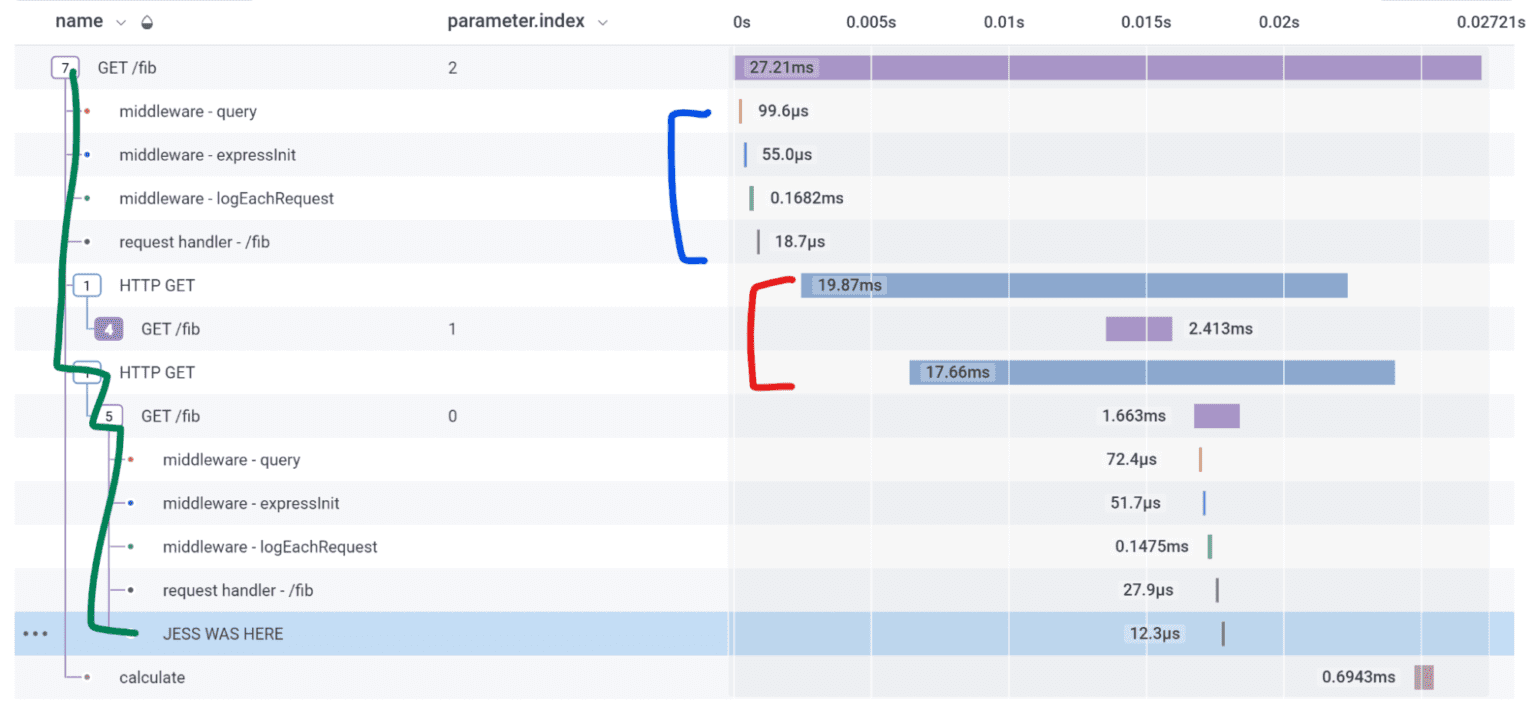Click the 0.6943ms calculate span marker

1424,677
